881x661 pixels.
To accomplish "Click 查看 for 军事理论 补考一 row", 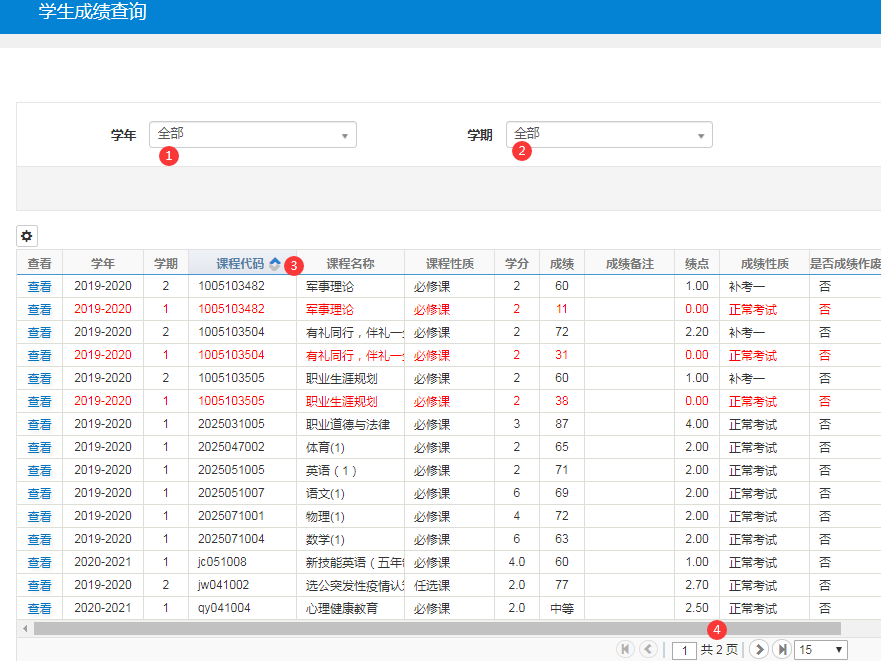I will click(39, 287).
